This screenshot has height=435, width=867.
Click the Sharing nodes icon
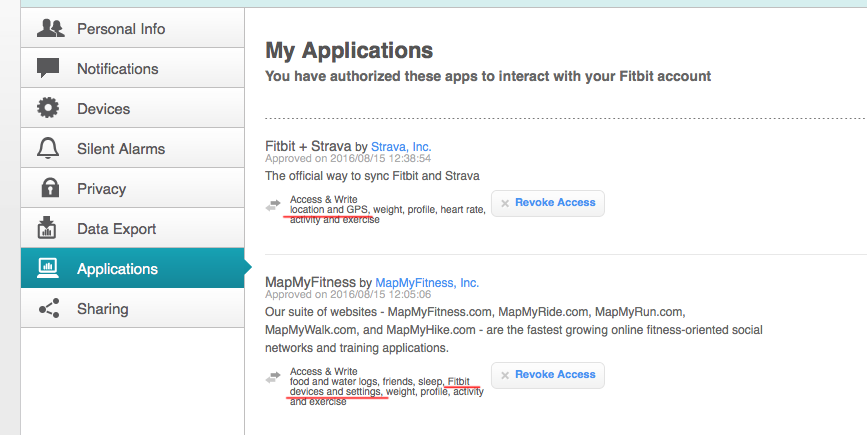pos(49,308)
